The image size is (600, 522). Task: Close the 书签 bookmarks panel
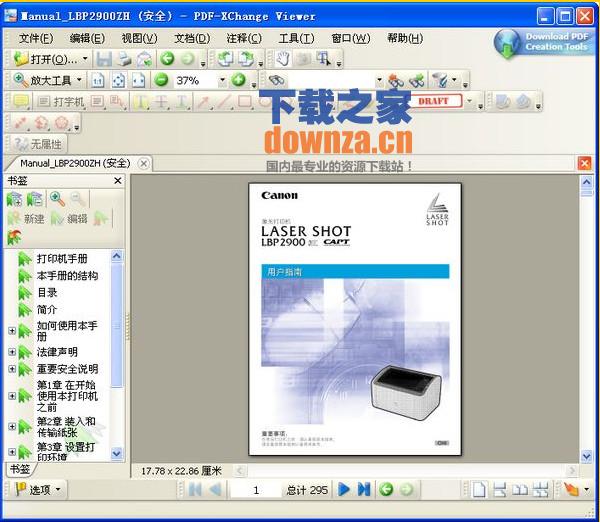click(118, 181)
